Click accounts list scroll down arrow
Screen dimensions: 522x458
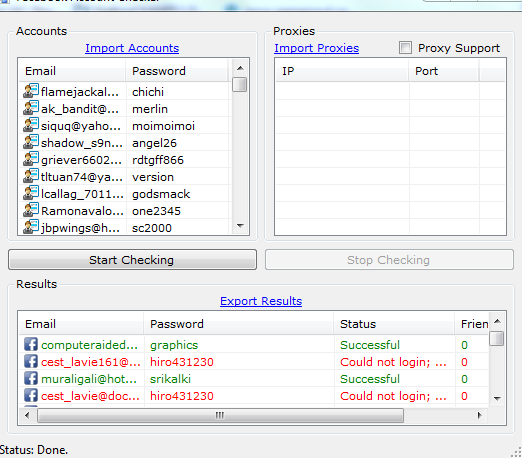pos(240,226)
